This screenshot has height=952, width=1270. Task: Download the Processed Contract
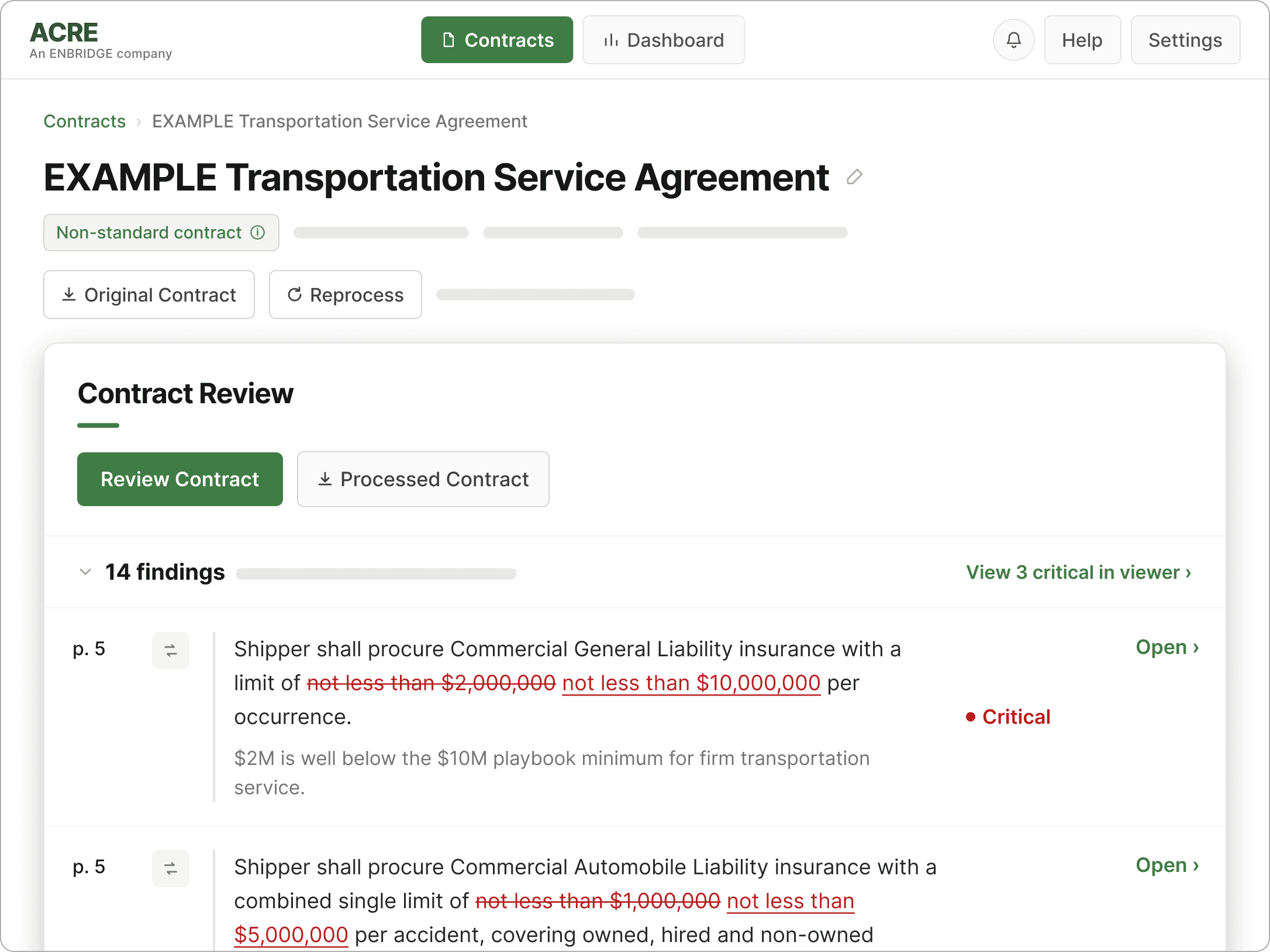tap(423, 479)
